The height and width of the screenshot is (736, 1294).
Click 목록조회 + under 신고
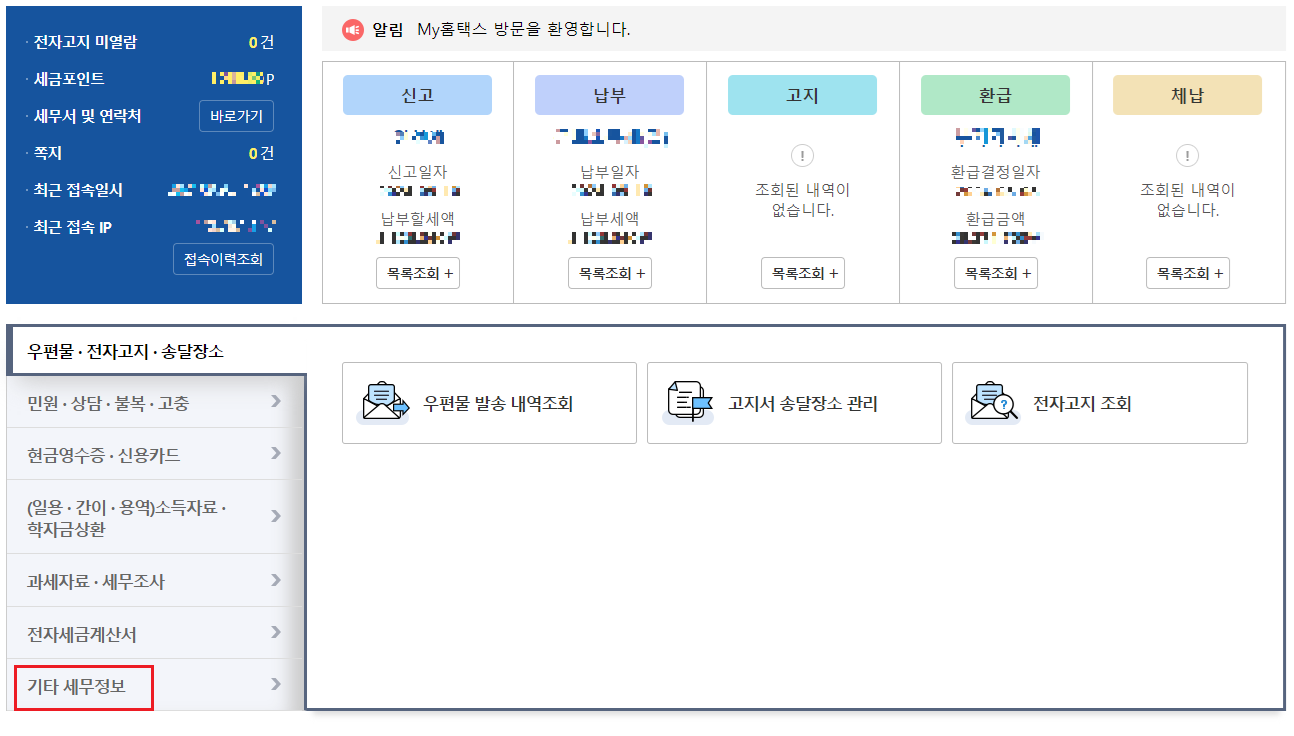[417, 273]
